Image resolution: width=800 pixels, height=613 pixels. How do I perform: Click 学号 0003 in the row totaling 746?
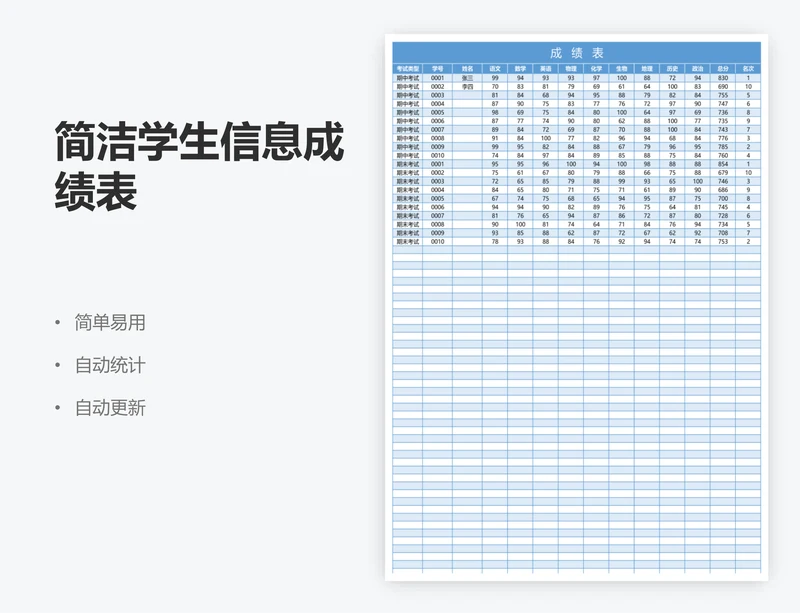click(x=437, y=181)
